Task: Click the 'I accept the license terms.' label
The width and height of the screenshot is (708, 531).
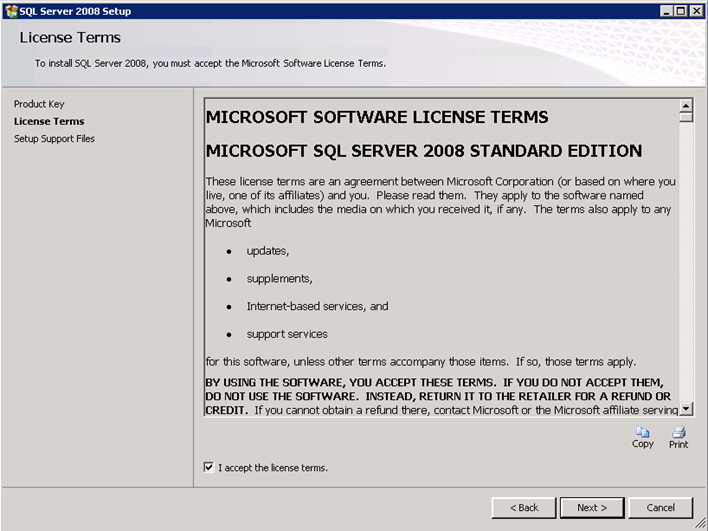Action: [273, 468]
